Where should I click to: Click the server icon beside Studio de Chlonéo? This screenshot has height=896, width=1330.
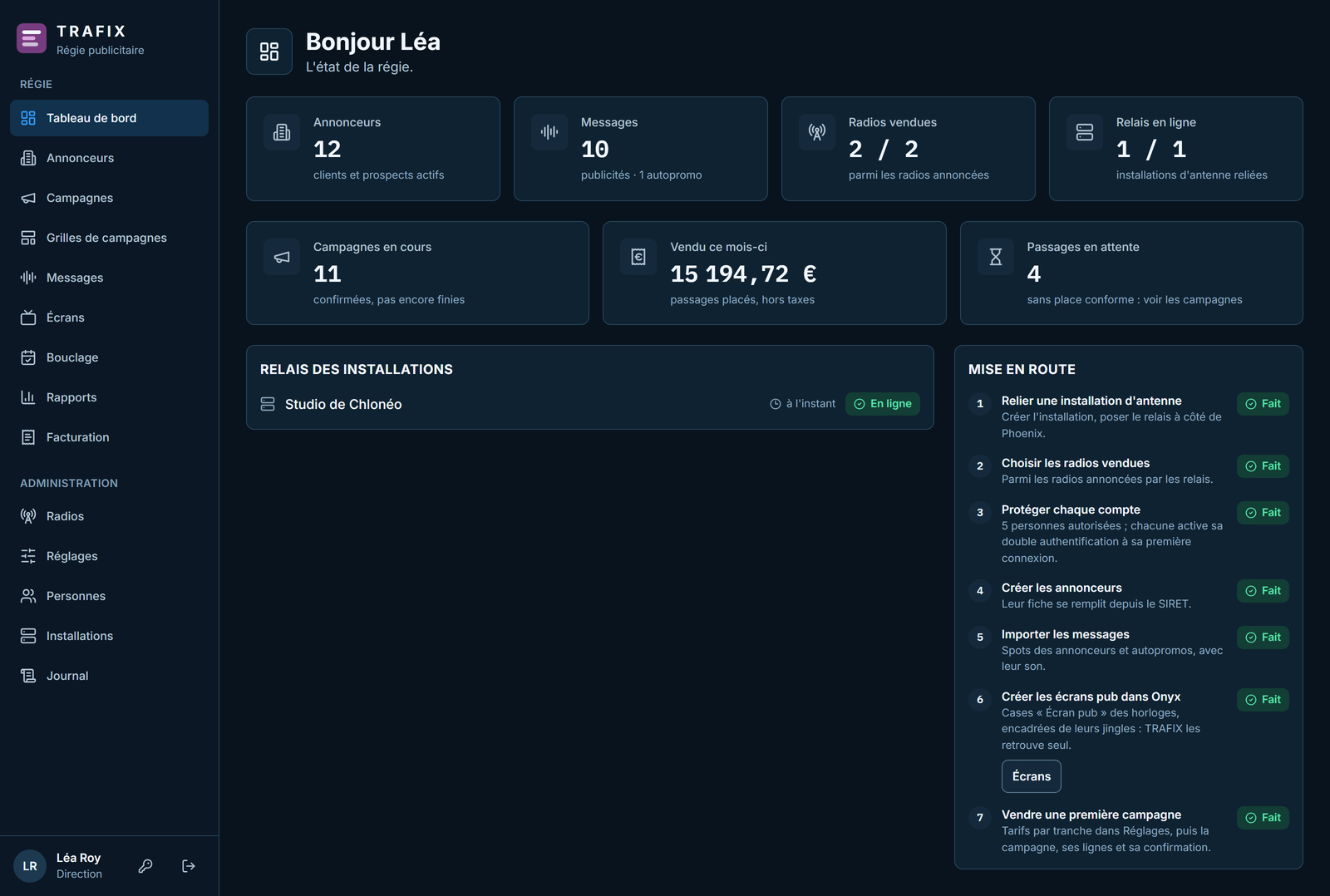pyautogui.click(x=268, y=404)
